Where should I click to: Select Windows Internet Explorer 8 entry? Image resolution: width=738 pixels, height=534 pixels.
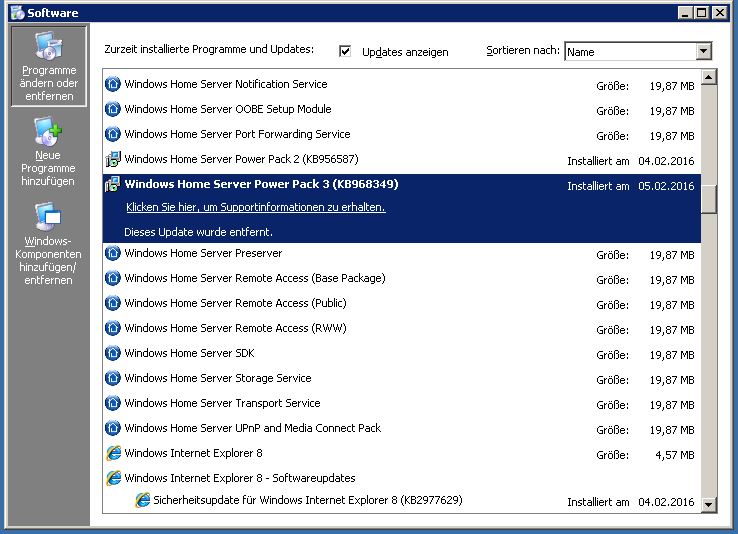point(401,453)
